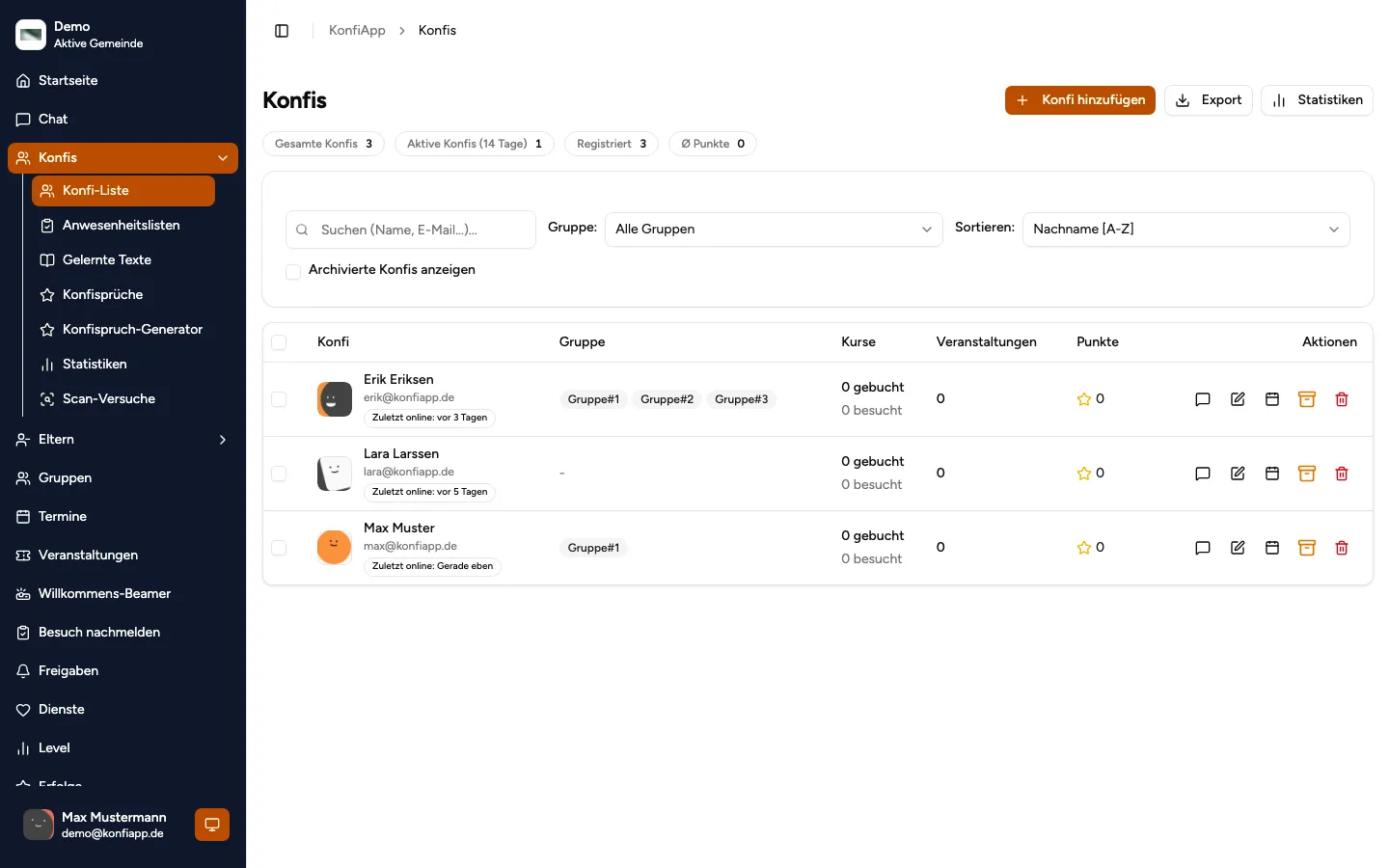Open Scan-Versuche
The image size is (1389, 868).
123,399
